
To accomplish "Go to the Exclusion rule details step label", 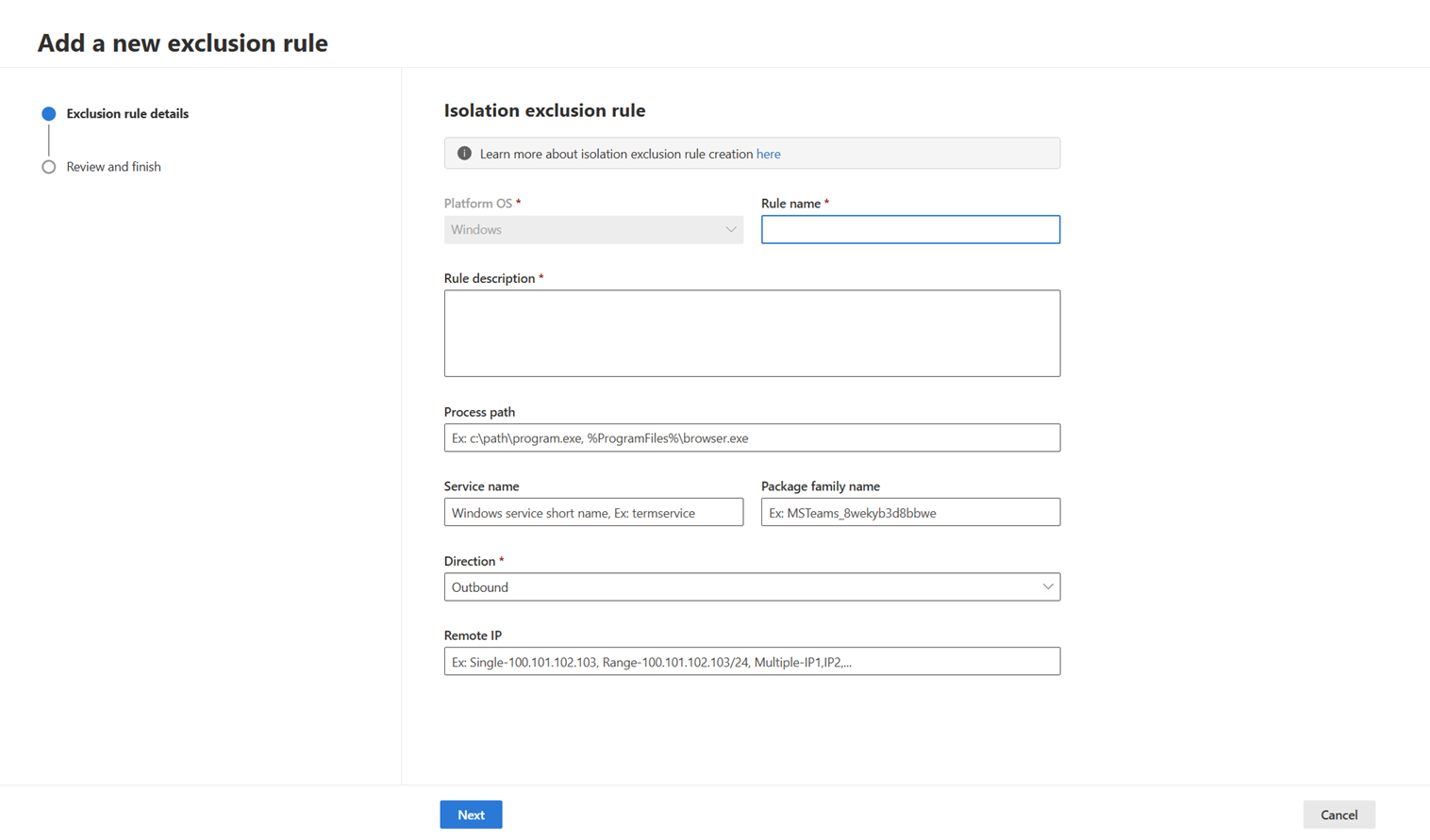I will click(127, 114).
